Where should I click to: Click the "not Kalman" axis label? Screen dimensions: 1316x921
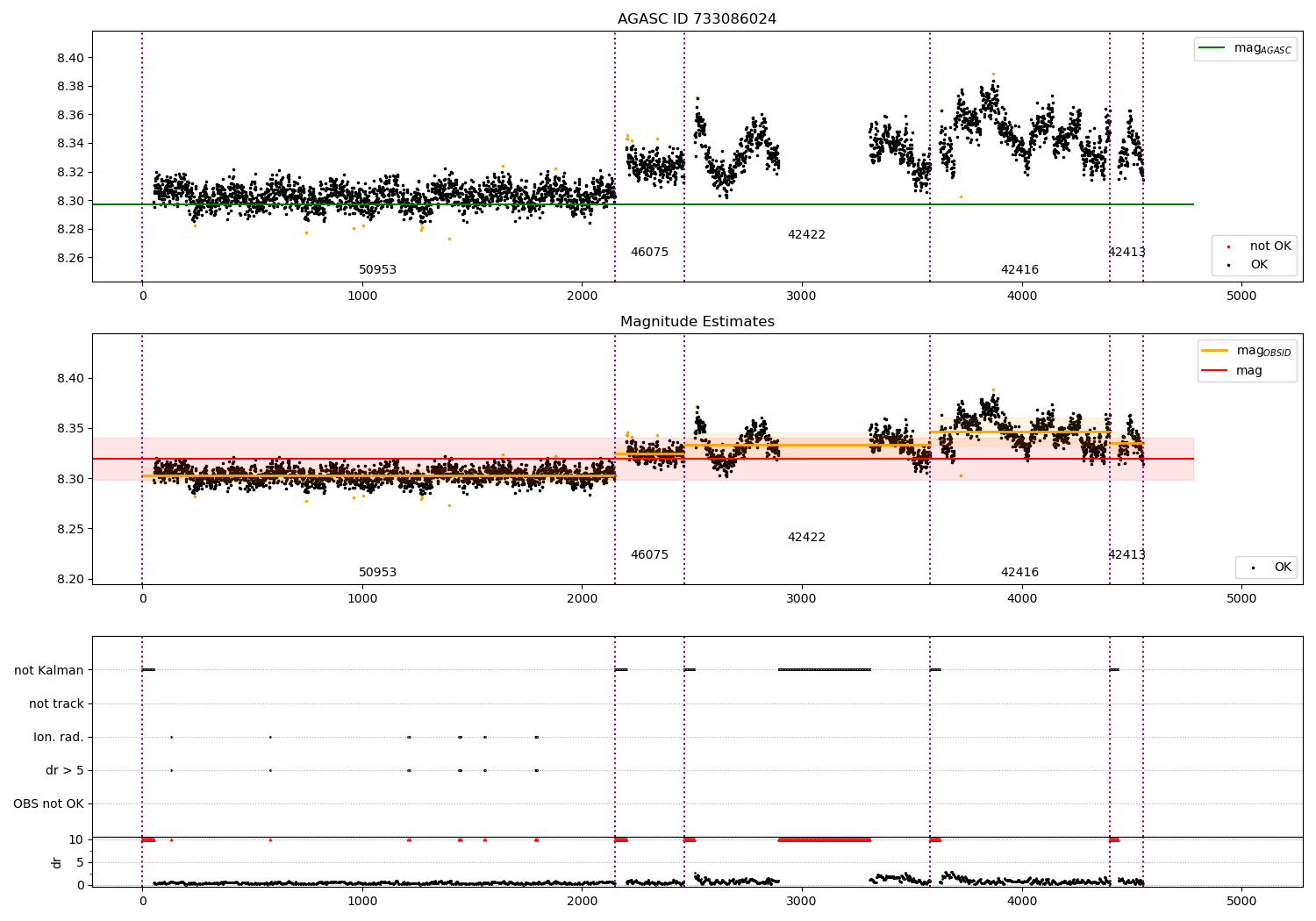click(x=49, y=670)
